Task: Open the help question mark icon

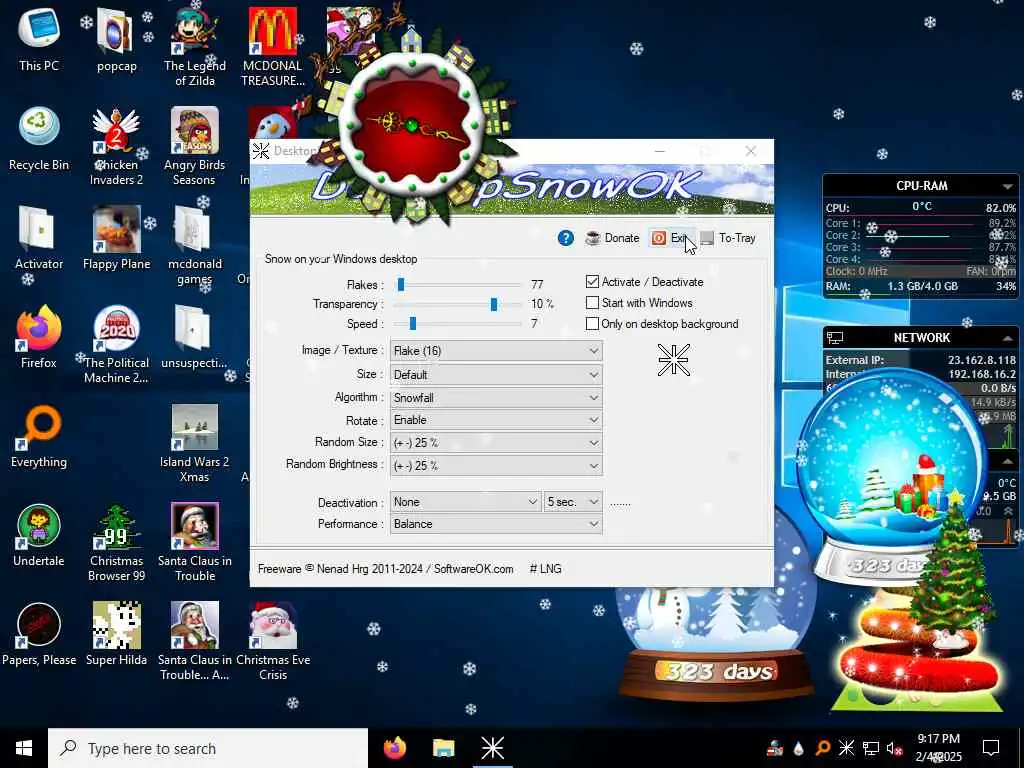Action: click(x=566, y=238)
